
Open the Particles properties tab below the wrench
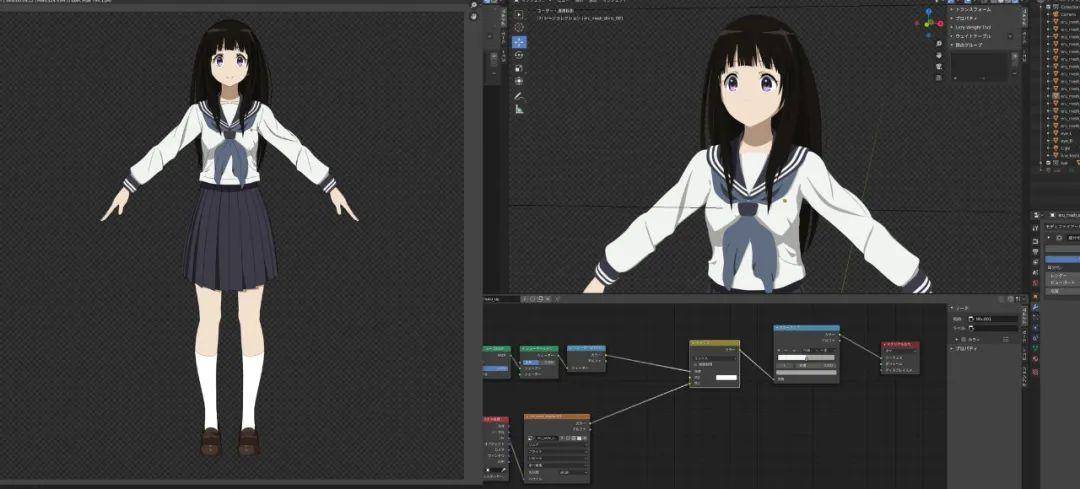1035,318
